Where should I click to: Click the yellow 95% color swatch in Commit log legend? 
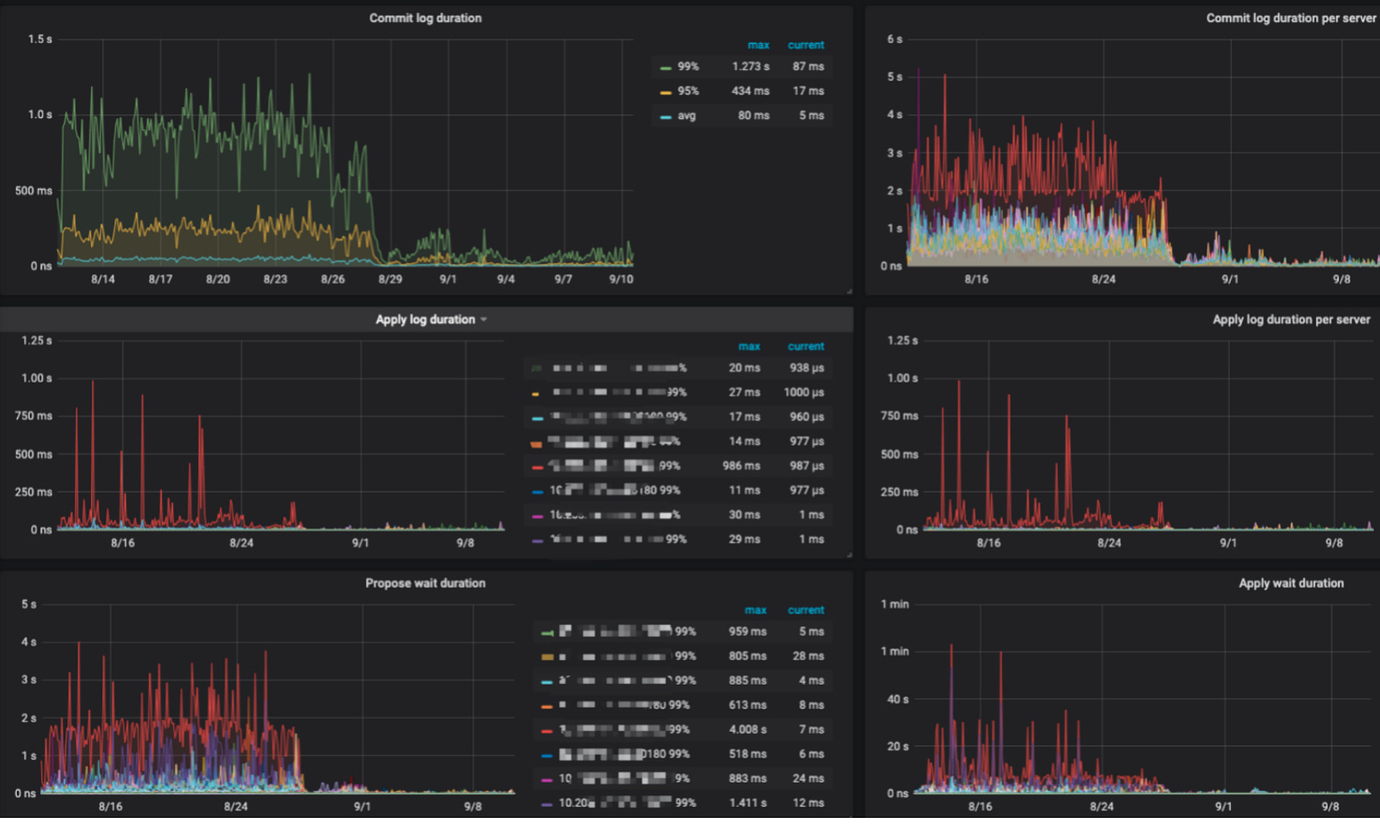(x=665, y=92)
